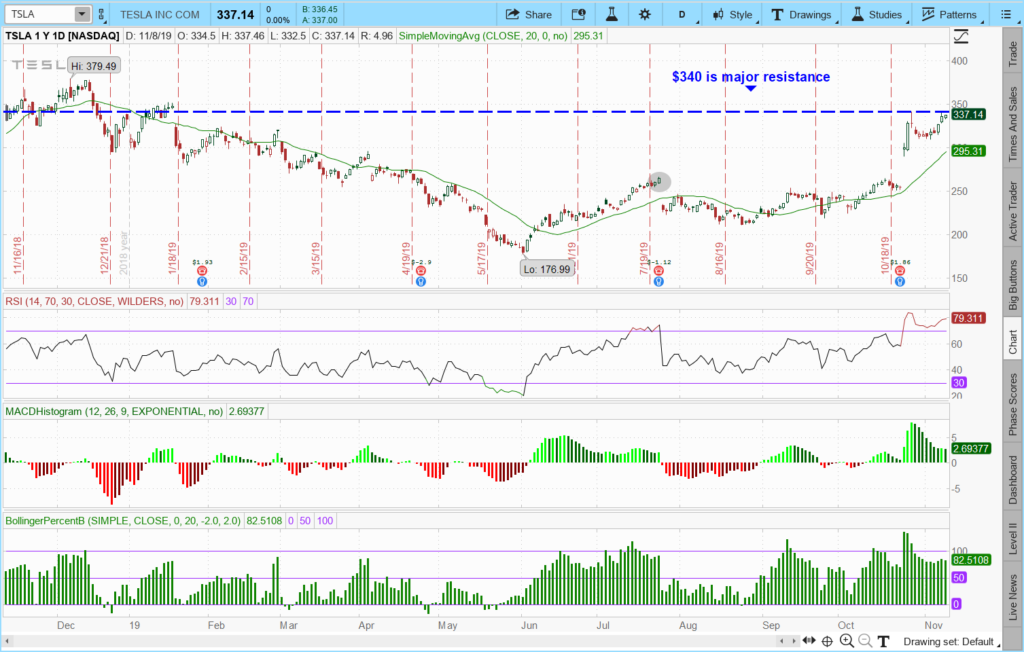Viewport: 1024px width, 652px height.
Task: Open the Big Buttons side tab
Action: coord(1013,285)
